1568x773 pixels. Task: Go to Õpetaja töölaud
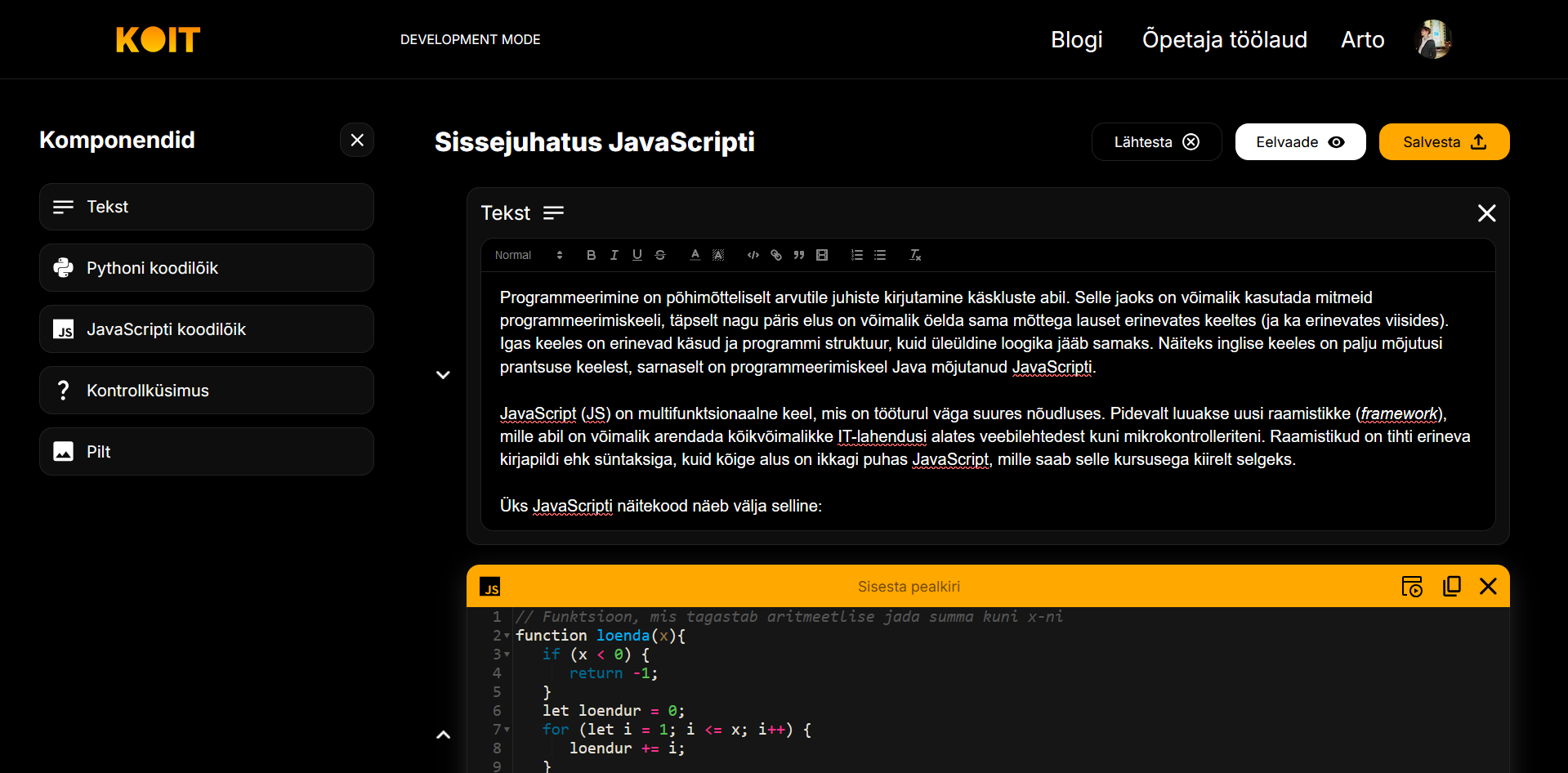click(1224, 39)
